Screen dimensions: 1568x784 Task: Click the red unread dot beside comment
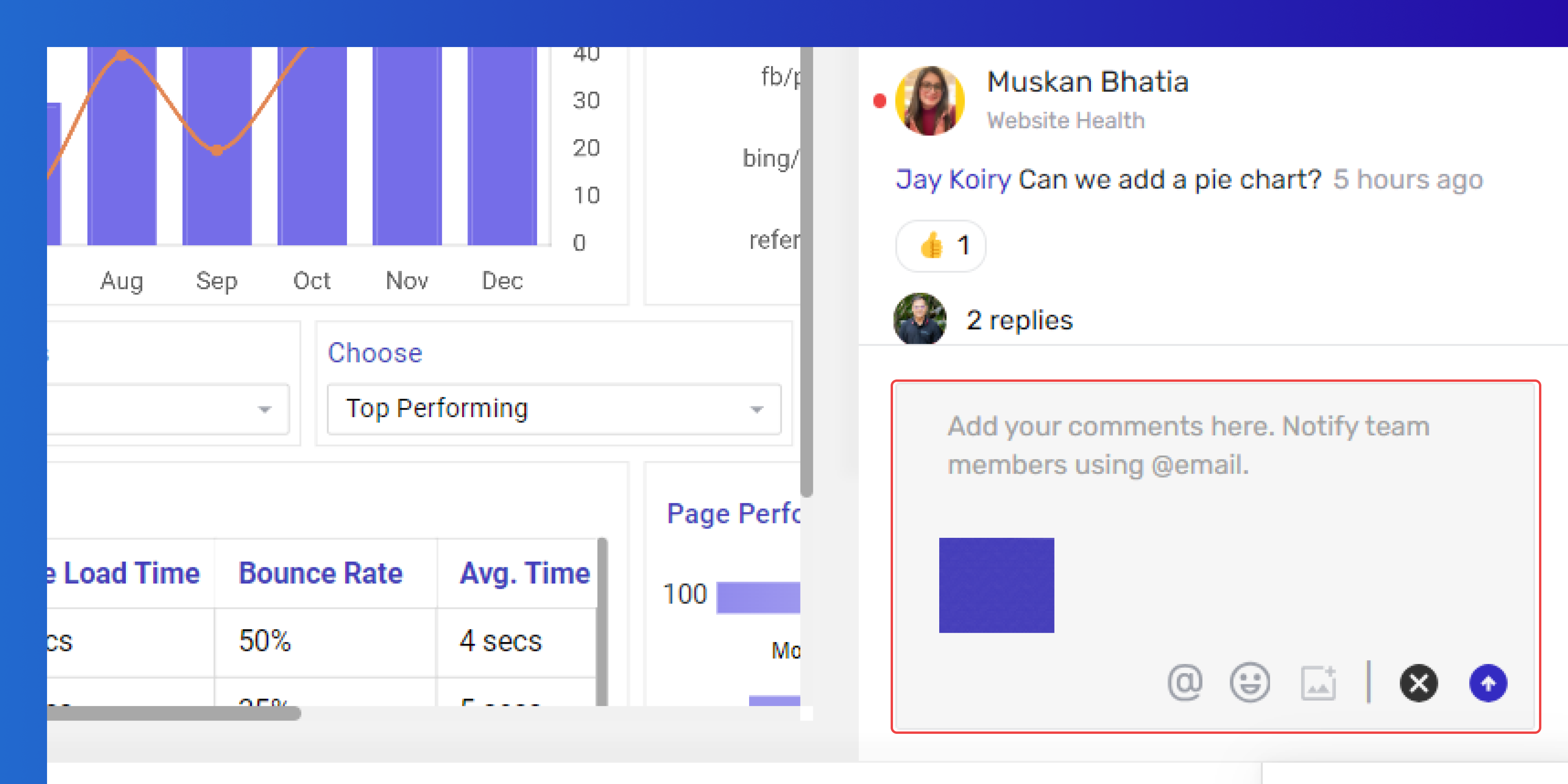pyautogui.click(x=879, y=101)
